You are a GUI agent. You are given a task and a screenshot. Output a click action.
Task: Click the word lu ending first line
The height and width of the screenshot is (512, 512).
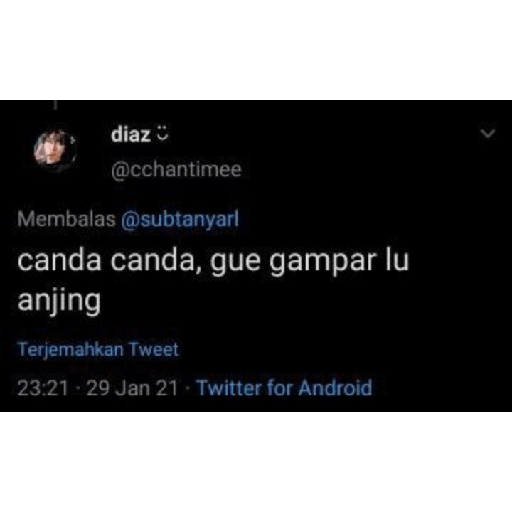tap(397, 260)
